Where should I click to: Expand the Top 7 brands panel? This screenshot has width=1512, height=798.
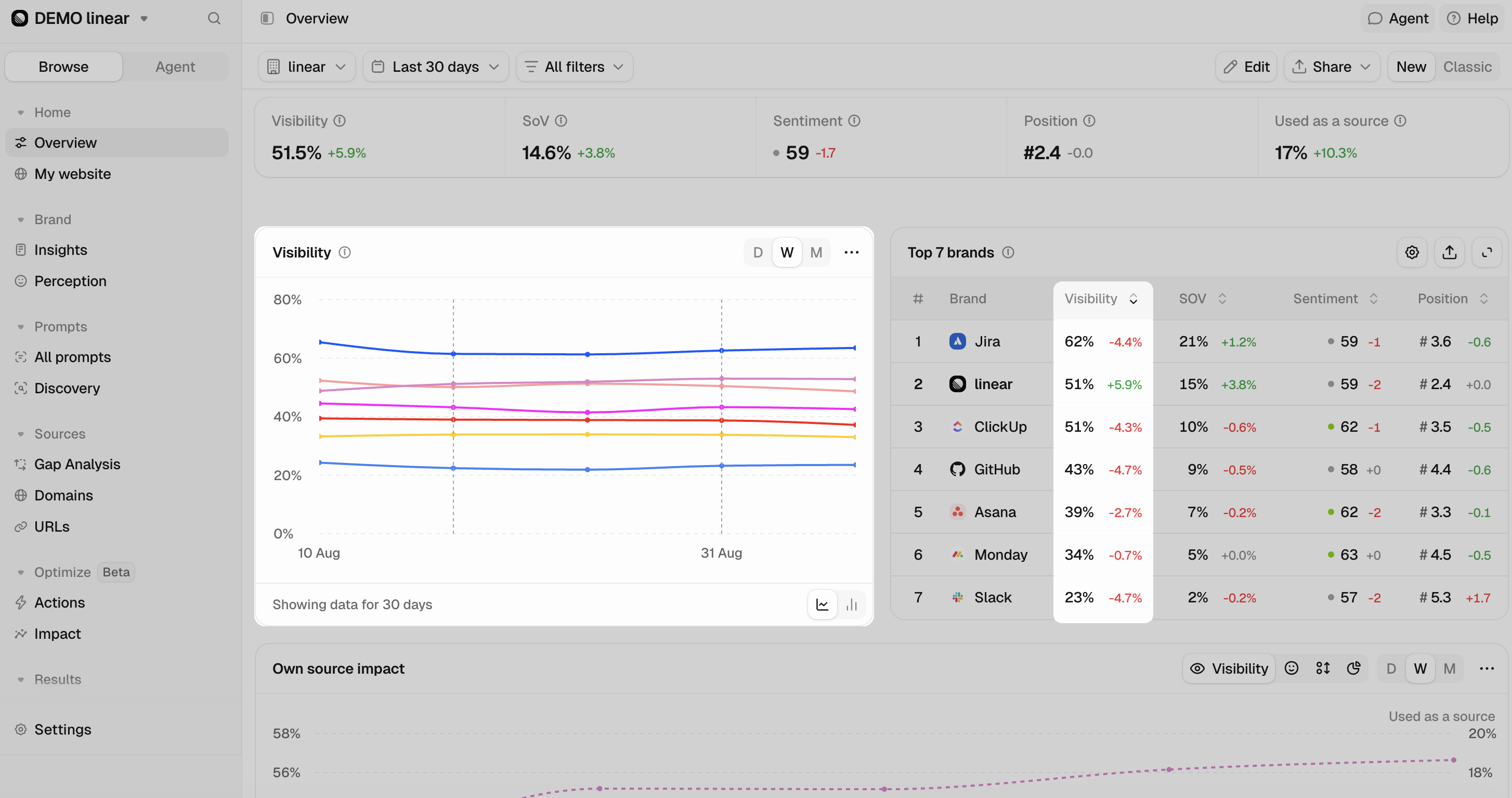tap(1487, 252)
